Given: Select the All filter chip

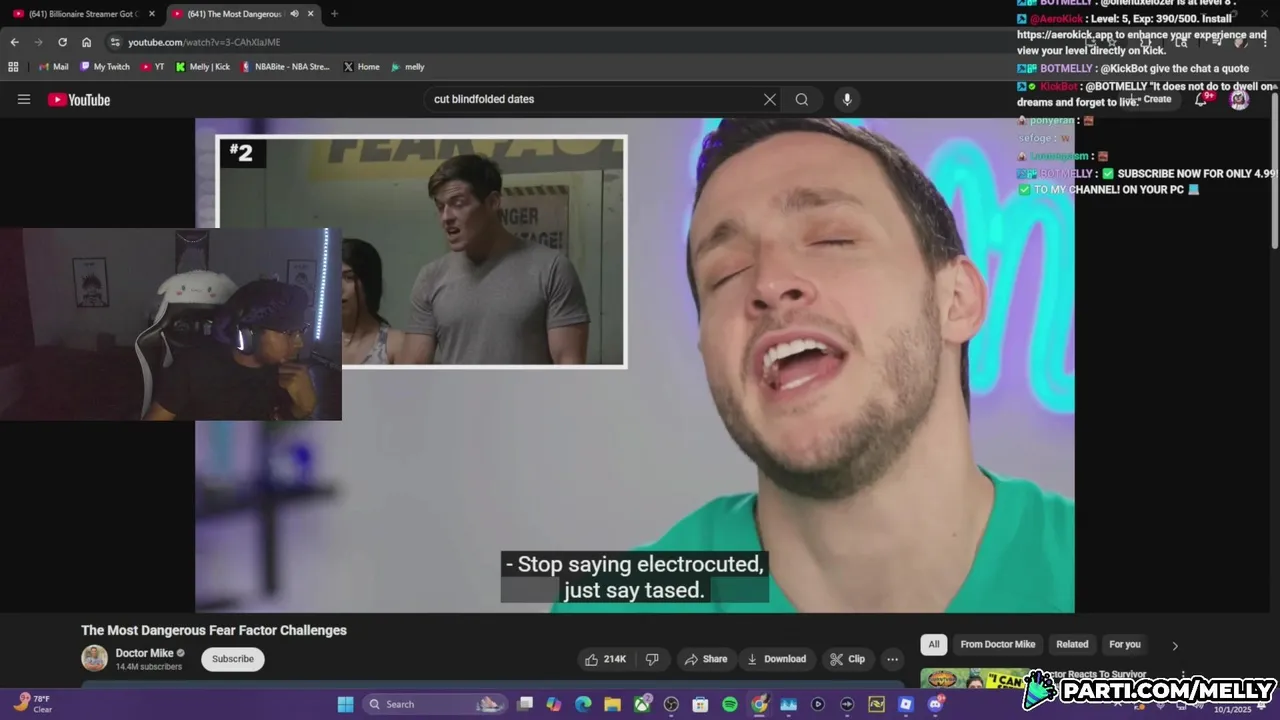Looking at the screenshot, I should (x=933, y=644).
